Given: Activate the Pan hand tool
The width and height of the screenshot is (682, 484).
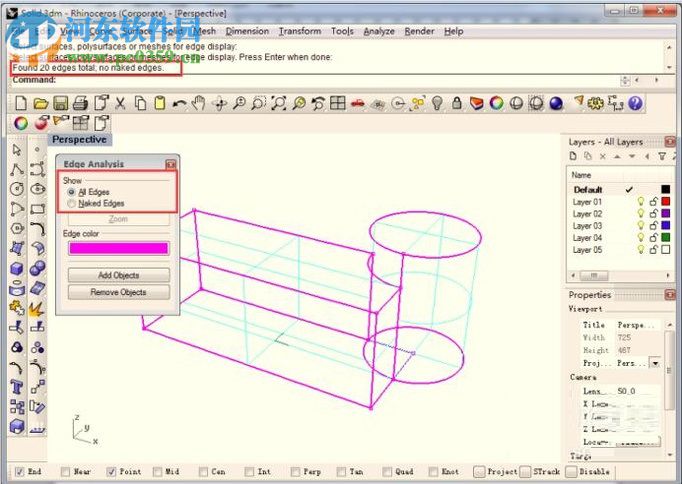Looking at the screenshot, I should pos(199,103).
